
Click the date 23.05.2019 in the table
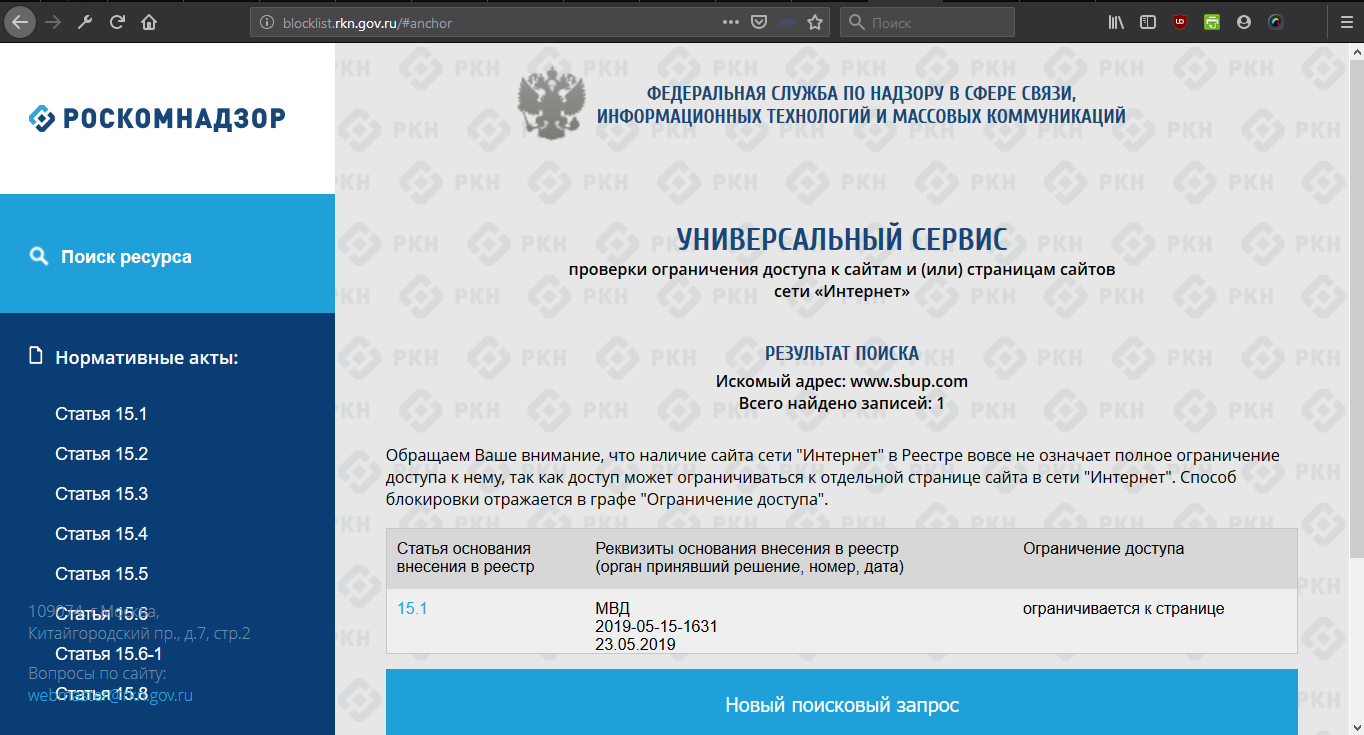[x=635, y=645]
